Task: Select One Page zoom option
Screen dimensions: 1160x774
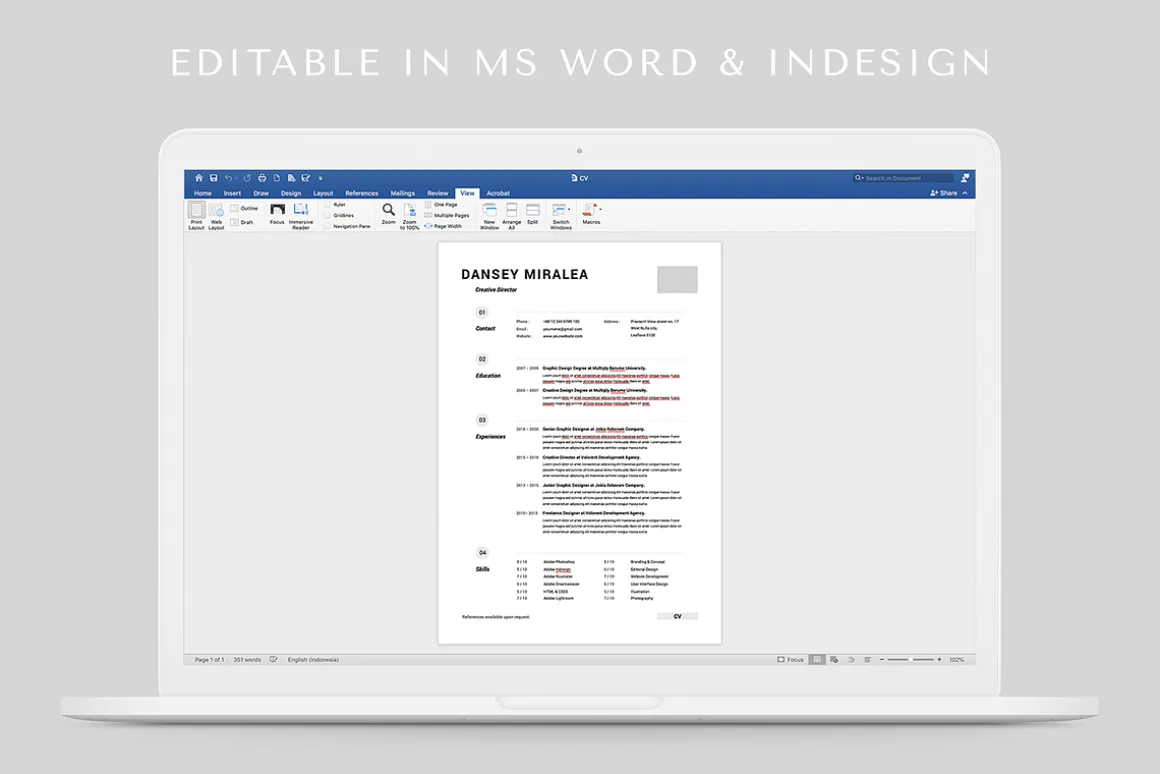Action: (x=441, y=204)
